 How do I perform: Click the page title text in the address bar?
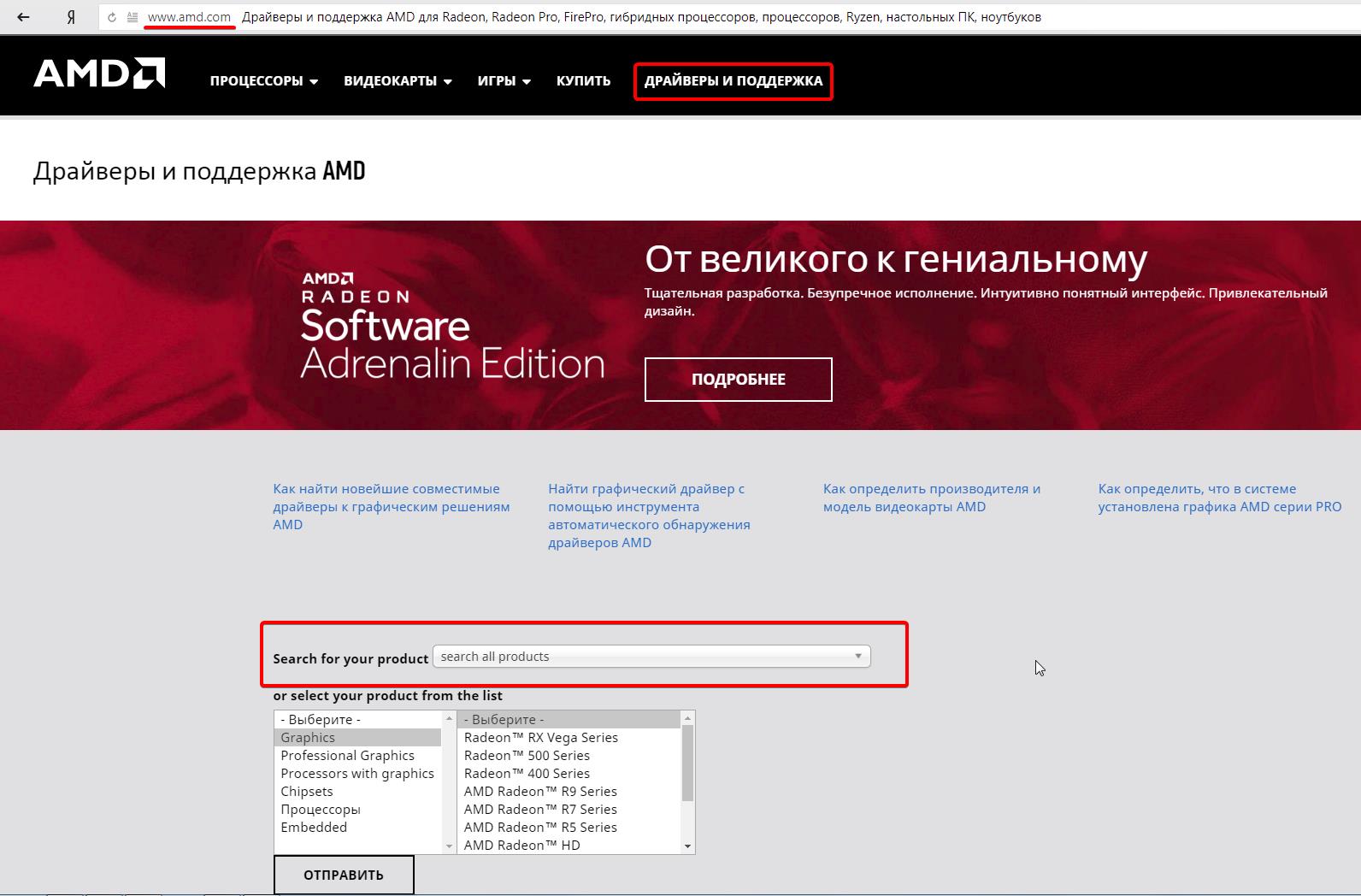pos(641,16)
